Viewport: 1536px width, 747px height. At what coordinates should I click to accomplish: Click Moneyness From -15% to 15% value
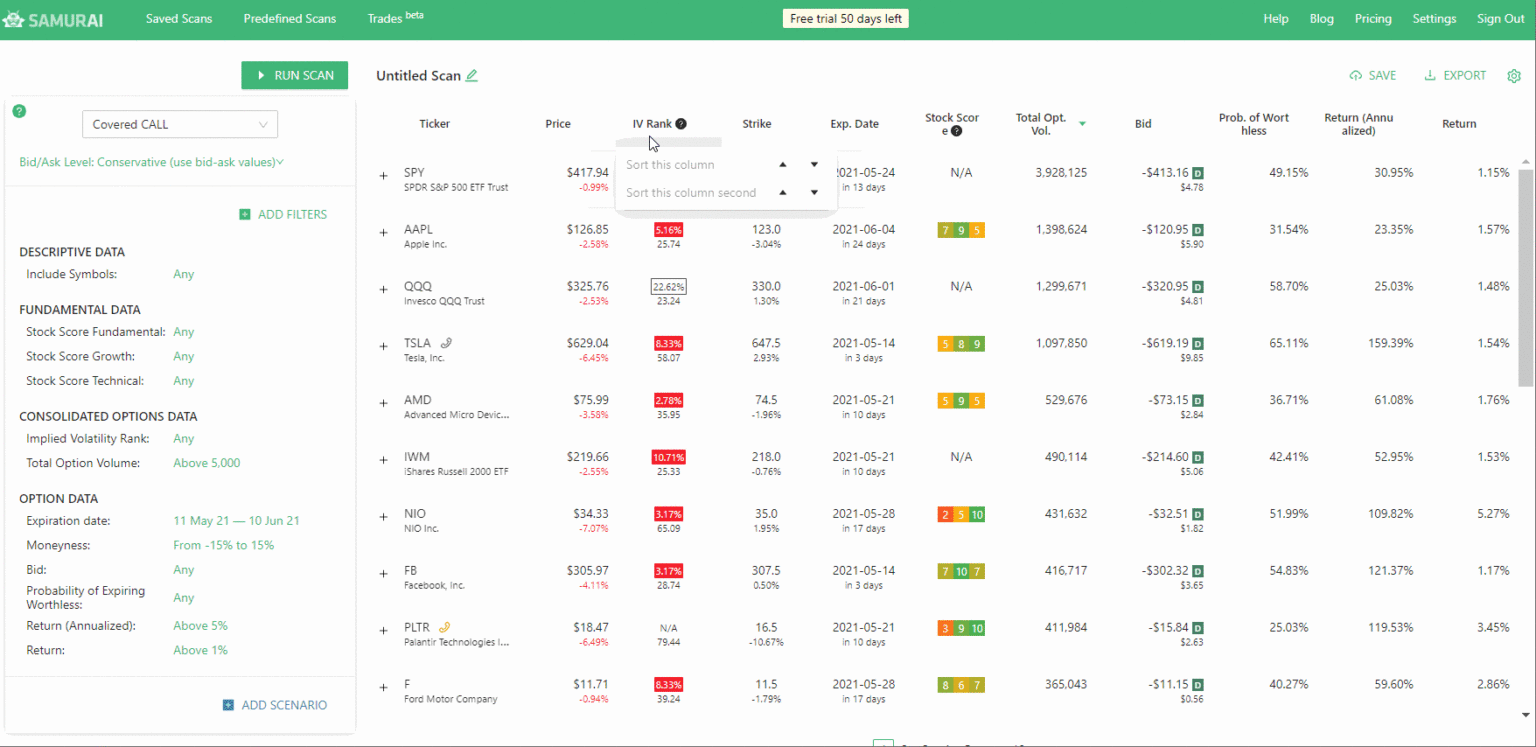223,545
